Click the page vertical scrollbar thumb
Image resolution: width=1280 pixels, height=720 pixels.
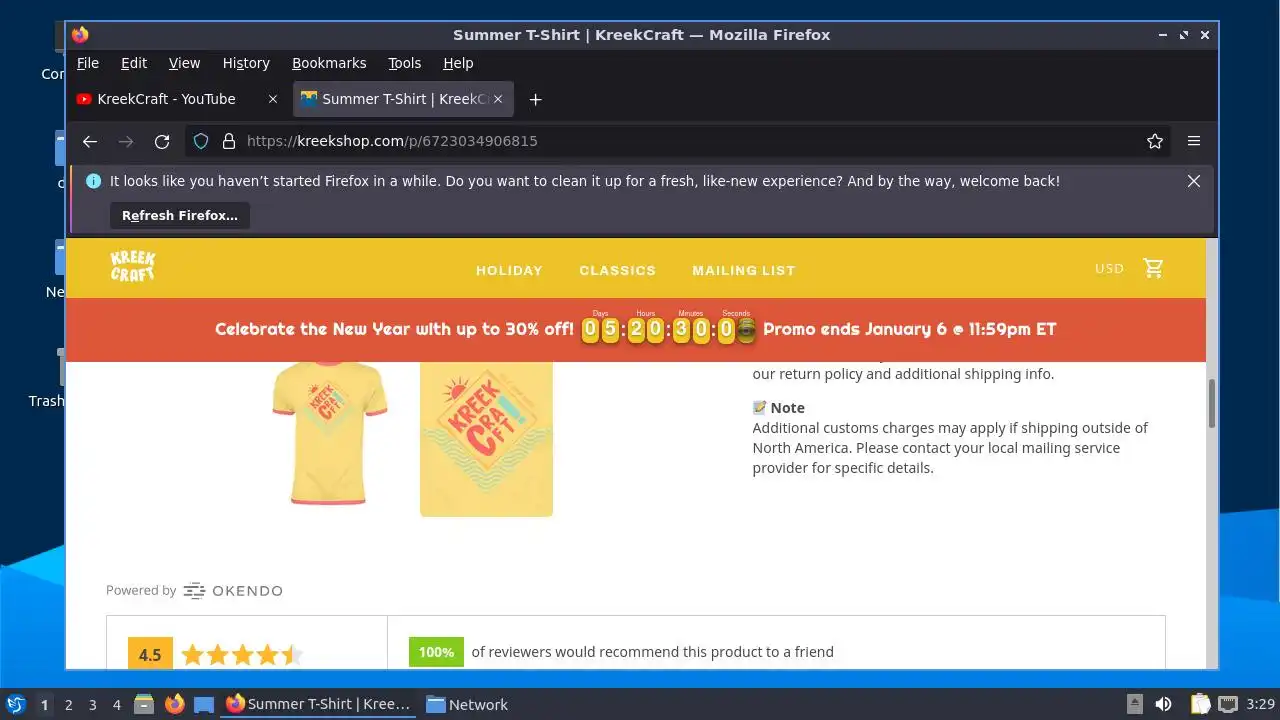tap(1212, 403)
